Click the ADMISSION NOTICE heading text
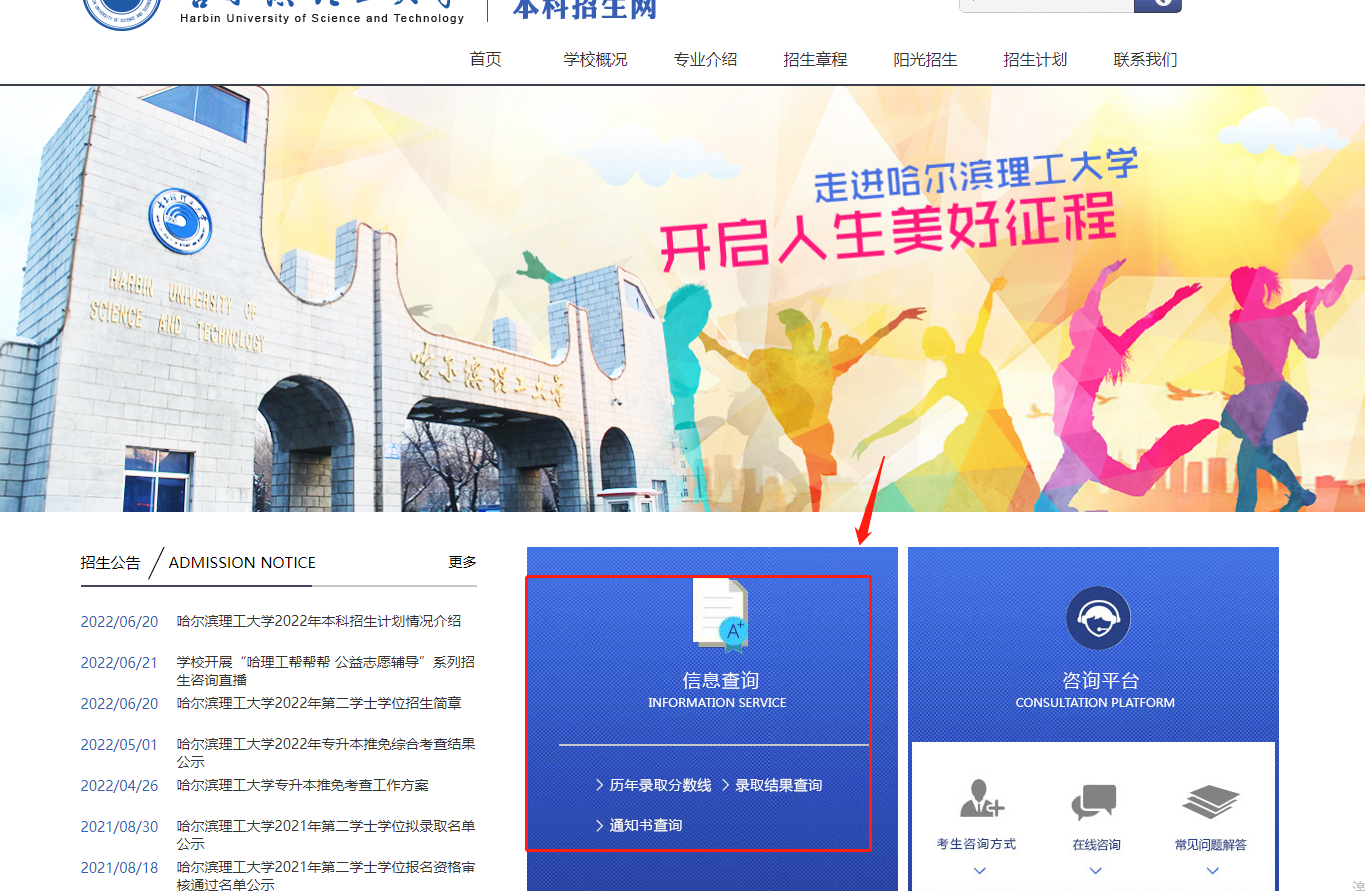The image size is (1365, 891). 242,563
